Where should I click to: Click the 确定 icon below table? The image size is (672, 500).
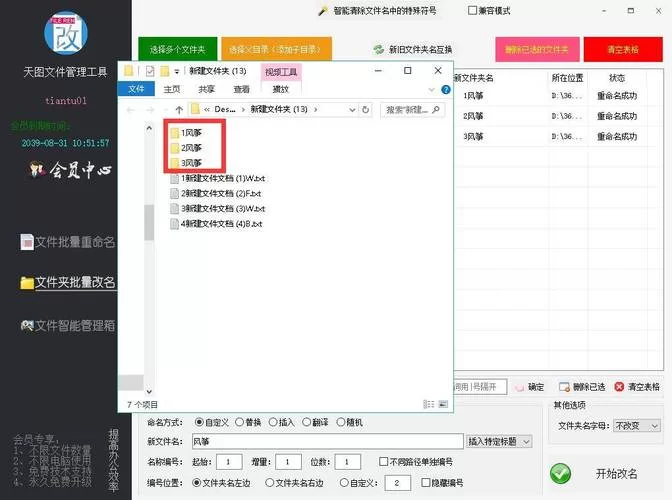tap(519, 387)
